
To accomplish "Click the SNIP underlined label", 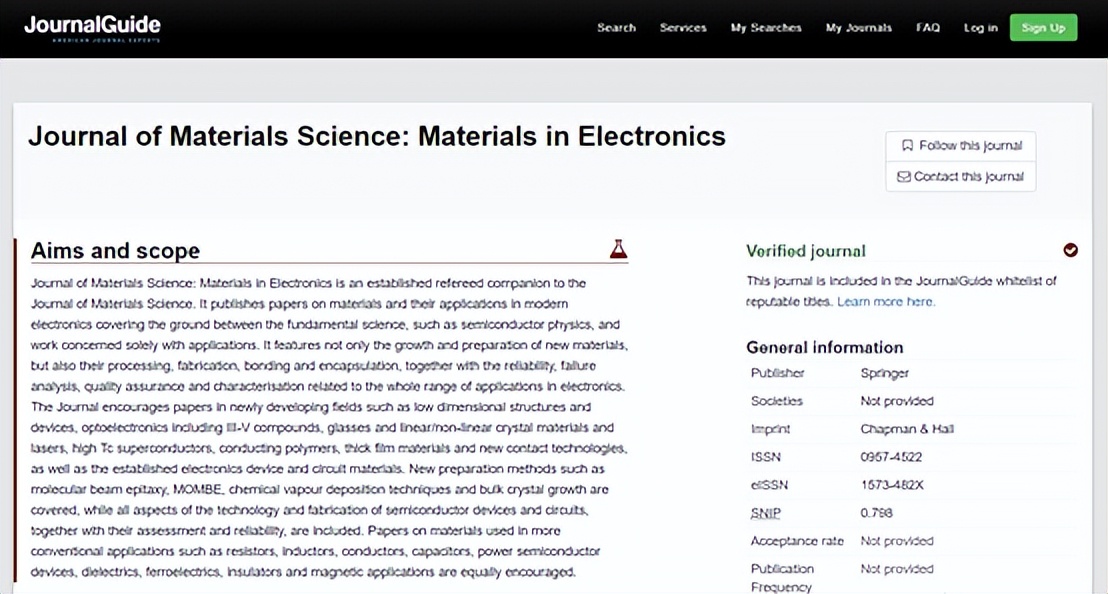I will pos(765,513).
